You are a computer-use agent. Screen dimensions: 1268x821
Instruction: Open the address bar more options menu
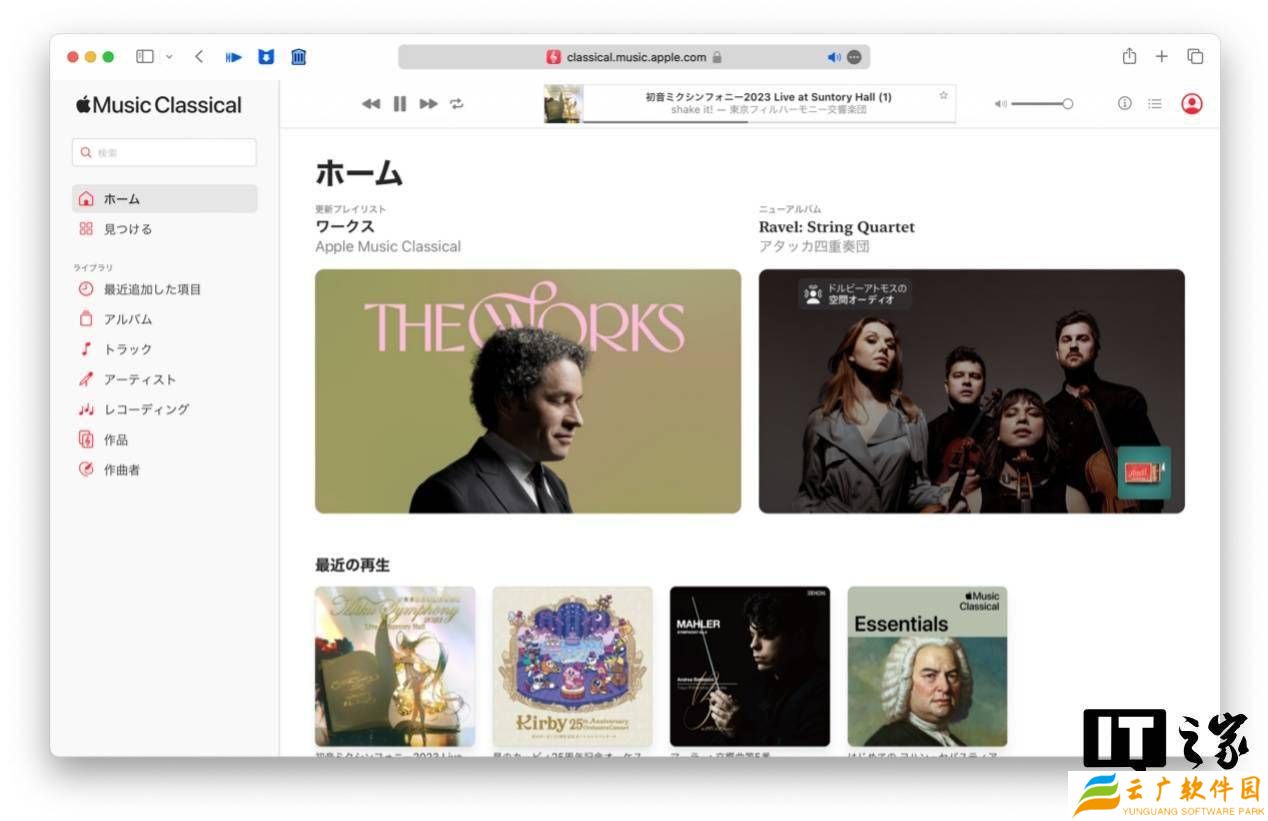pyautogui.click(x=855, y=57)
